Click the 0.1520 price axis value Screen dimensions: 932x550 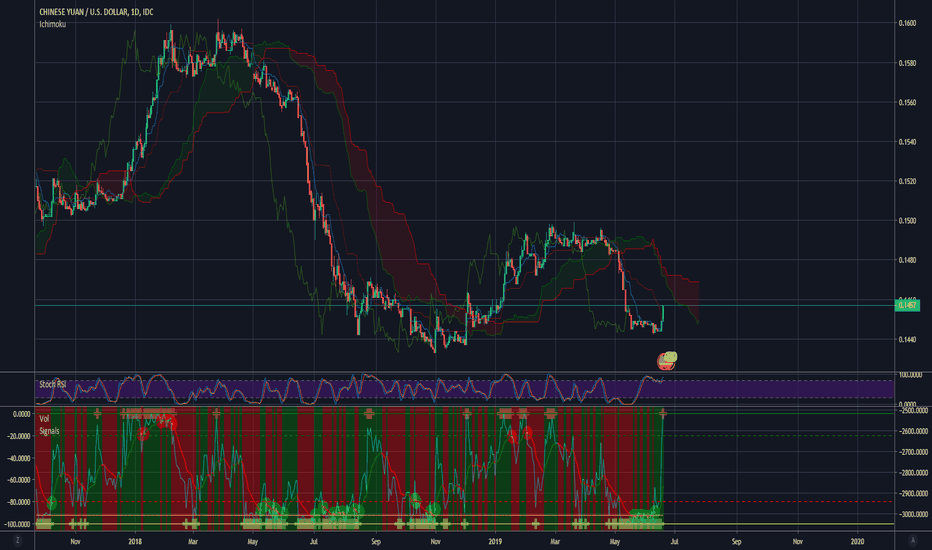(907, 181)
